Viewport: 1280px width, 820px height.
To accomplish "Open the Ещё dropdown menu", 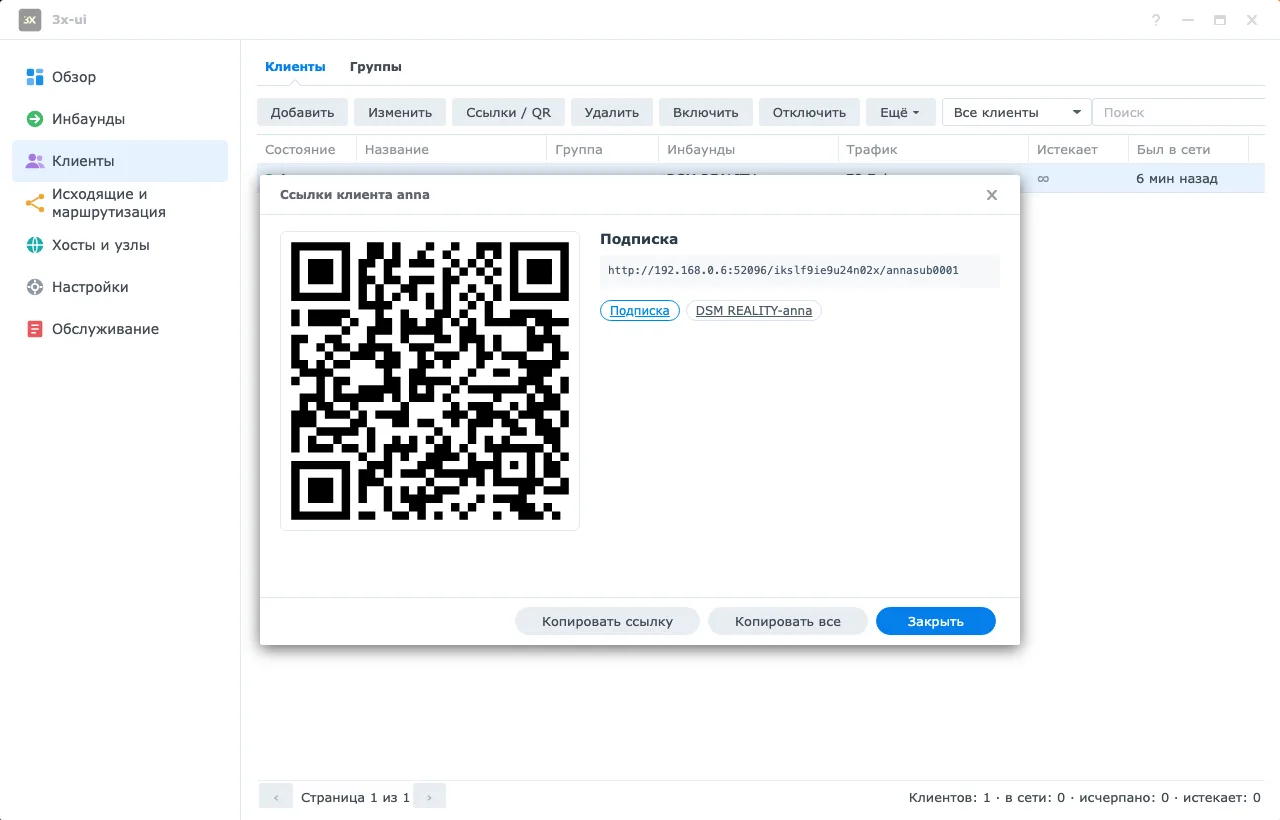I will coord(900,112).
